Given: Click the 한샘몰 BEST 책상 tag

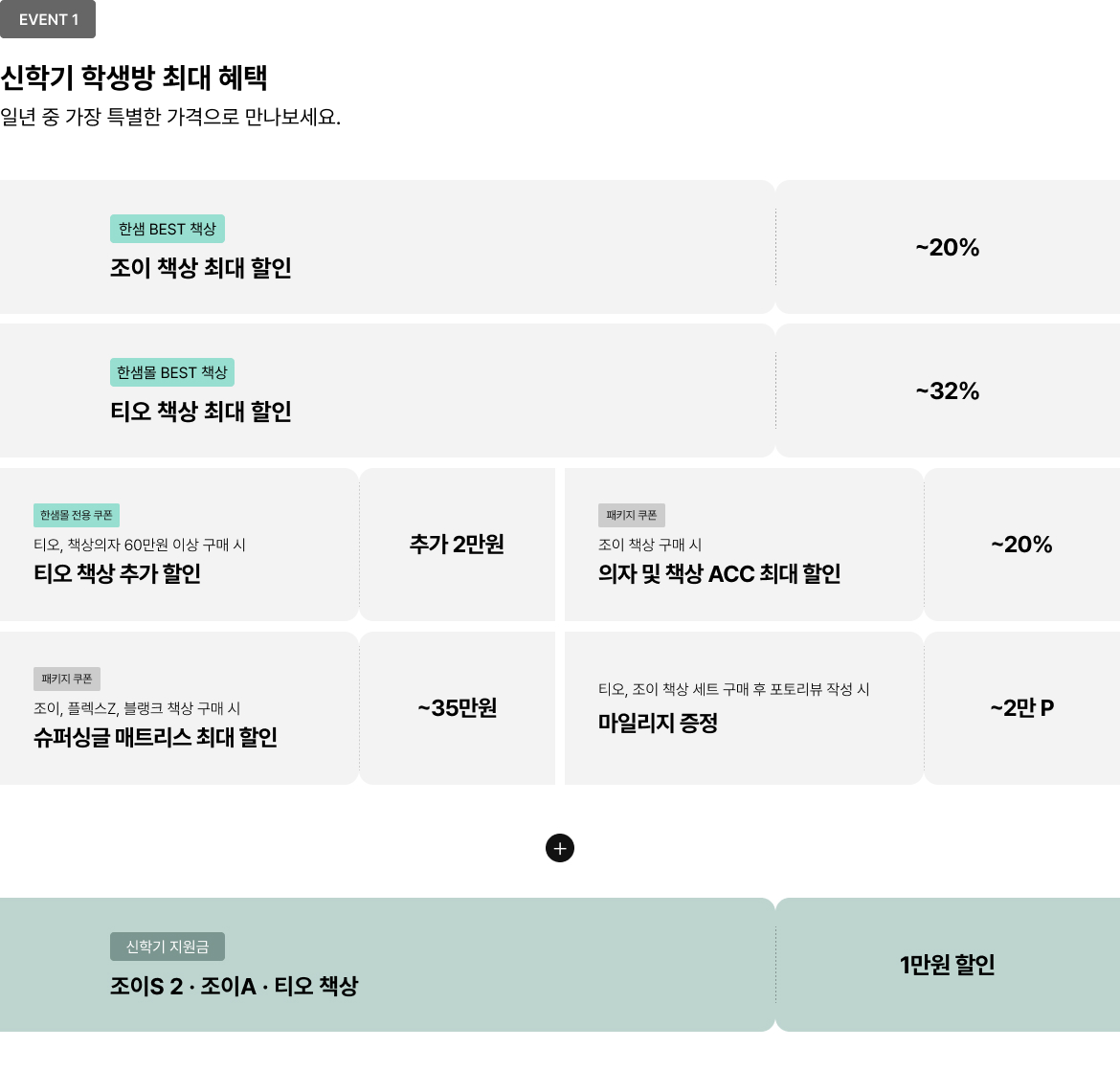Looking at the screenshot, I should coord(172,372).
